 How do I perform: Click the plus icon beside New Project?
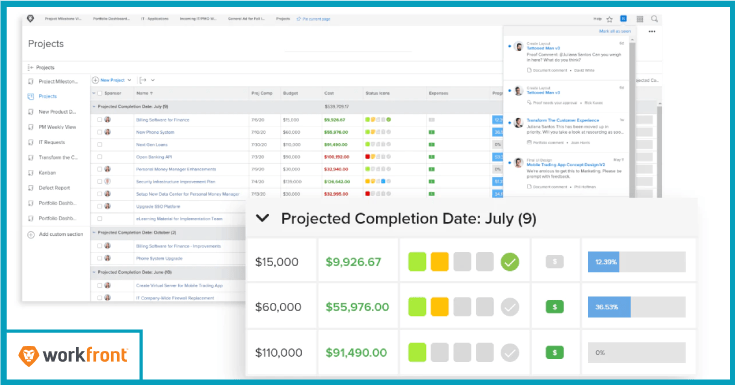[95, 80]
